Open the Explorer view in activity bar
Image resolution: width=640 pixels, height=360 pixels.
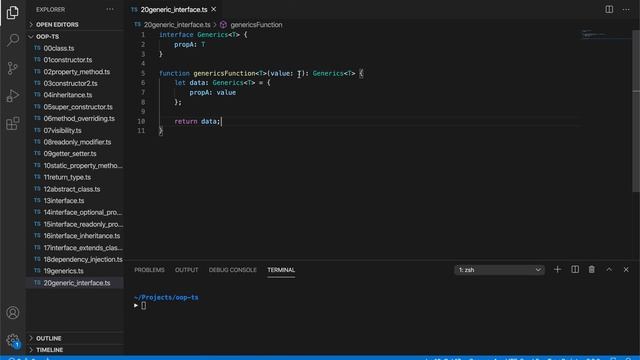(x=13, y=13)
